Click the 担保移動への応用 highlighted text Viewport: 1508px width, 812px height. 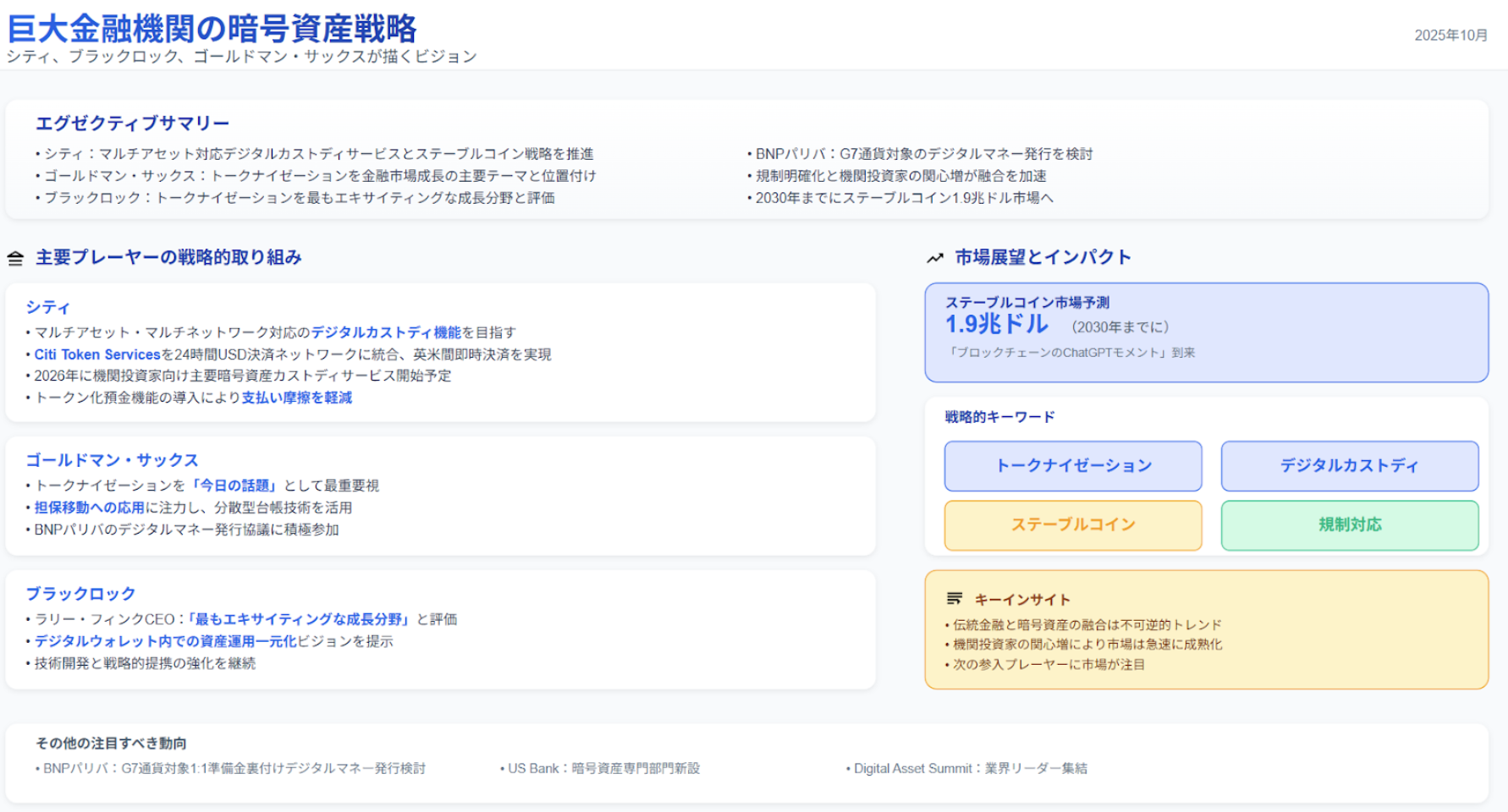89,507
